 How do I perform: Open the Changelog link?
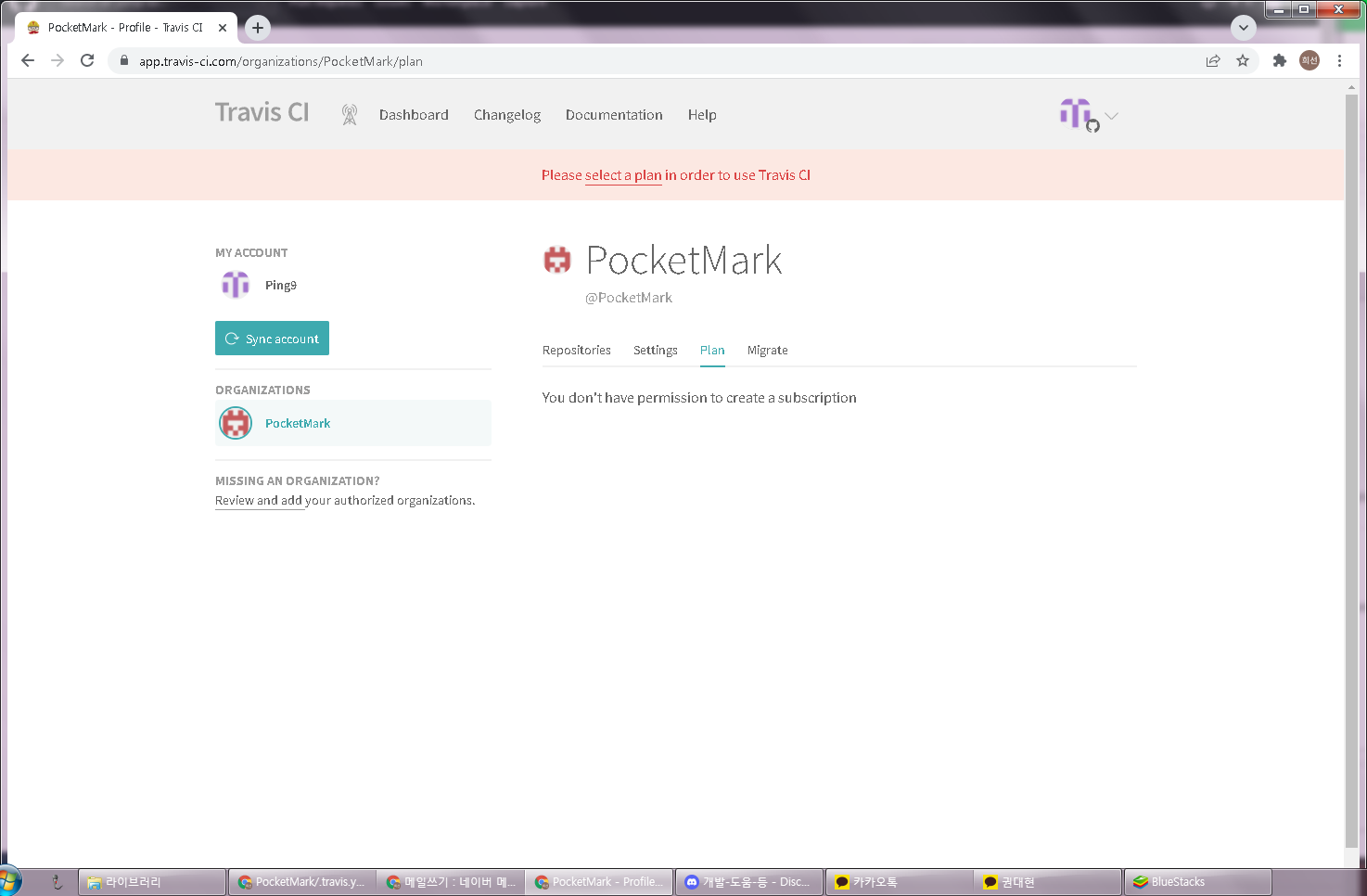[507, 115]
